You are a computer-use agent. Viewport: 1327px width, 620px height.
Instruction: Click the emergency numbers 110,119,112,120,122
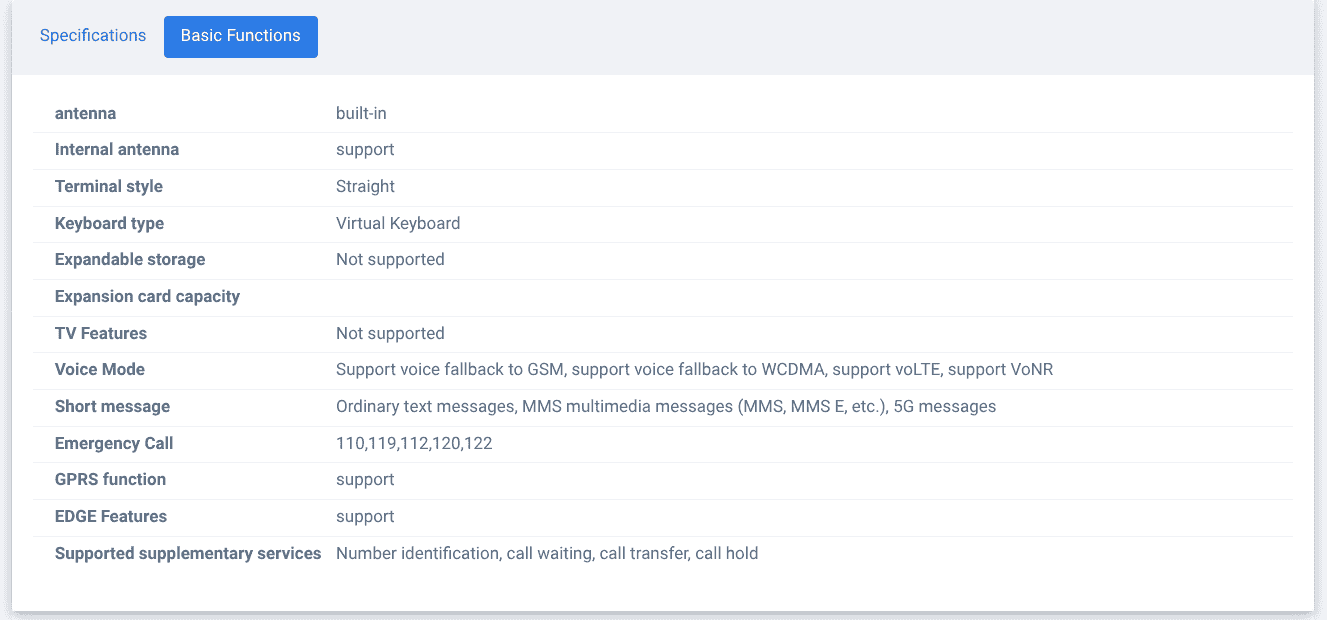(414, 444)
